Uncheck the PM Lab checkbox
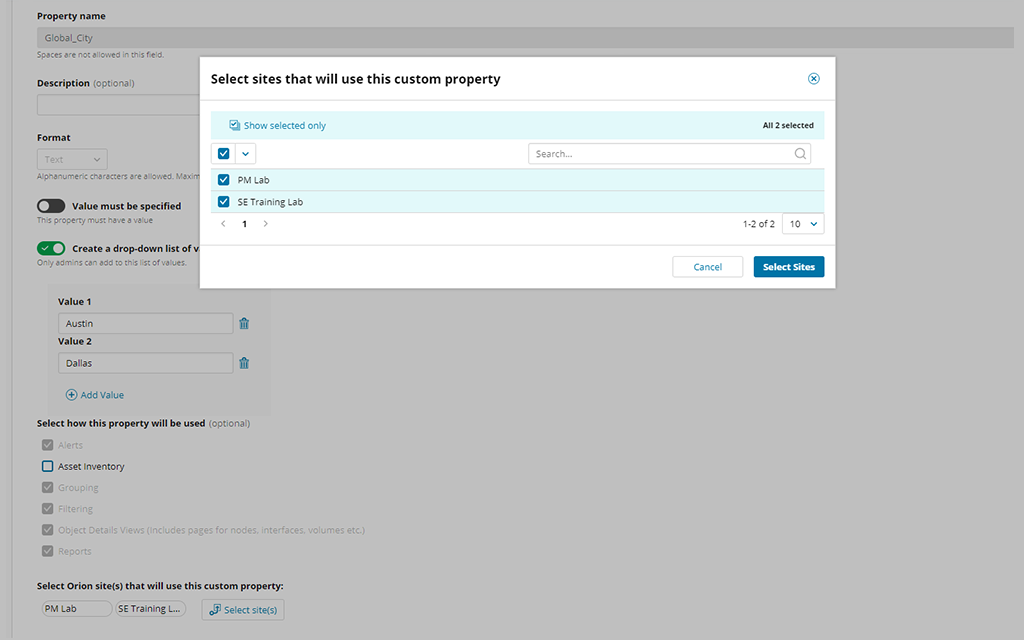Viewport: 1024px width, 640px height. (x=222, y=180)
